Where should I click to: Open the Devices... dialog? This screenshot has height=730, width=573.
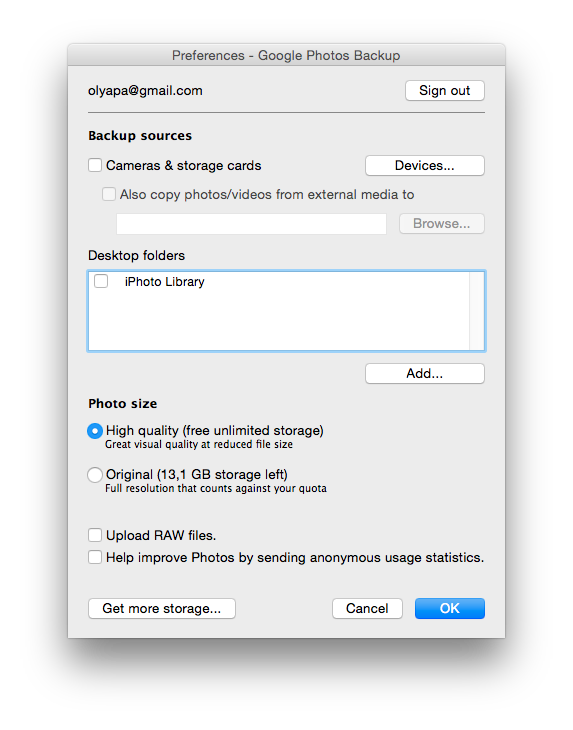click(425, 166)
